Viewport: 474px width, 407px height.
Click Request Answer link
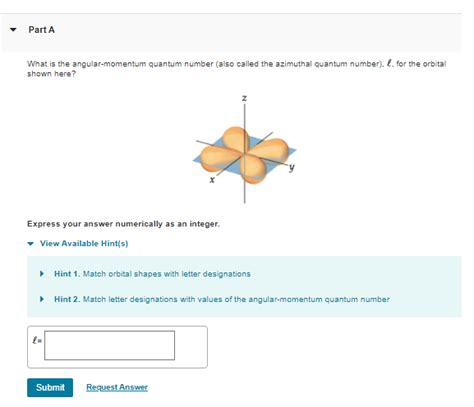click(117, 387)
